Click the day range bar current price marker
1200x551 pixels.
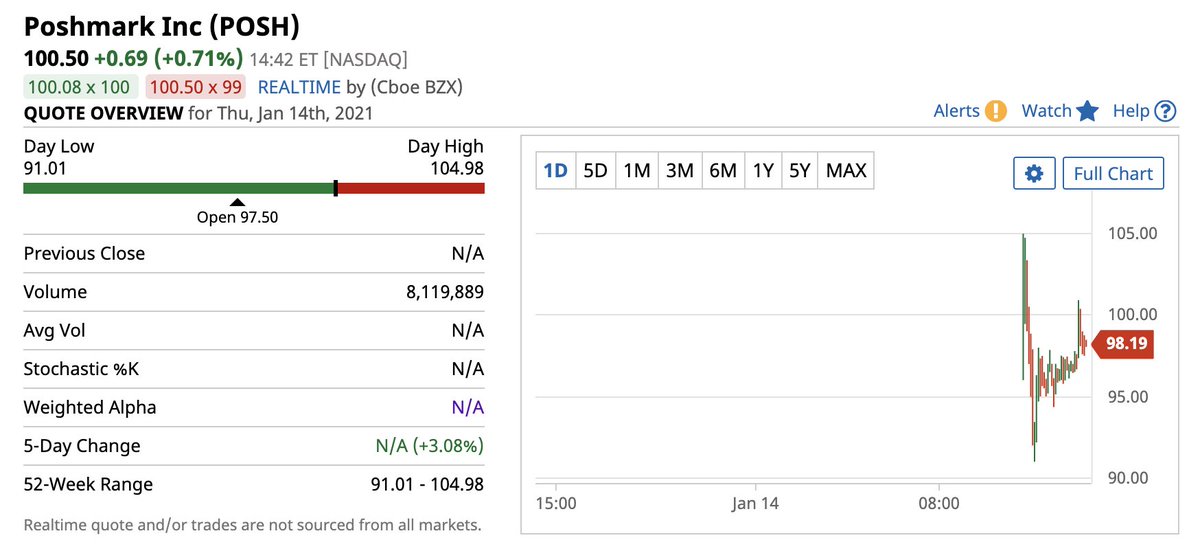[335, 187]
